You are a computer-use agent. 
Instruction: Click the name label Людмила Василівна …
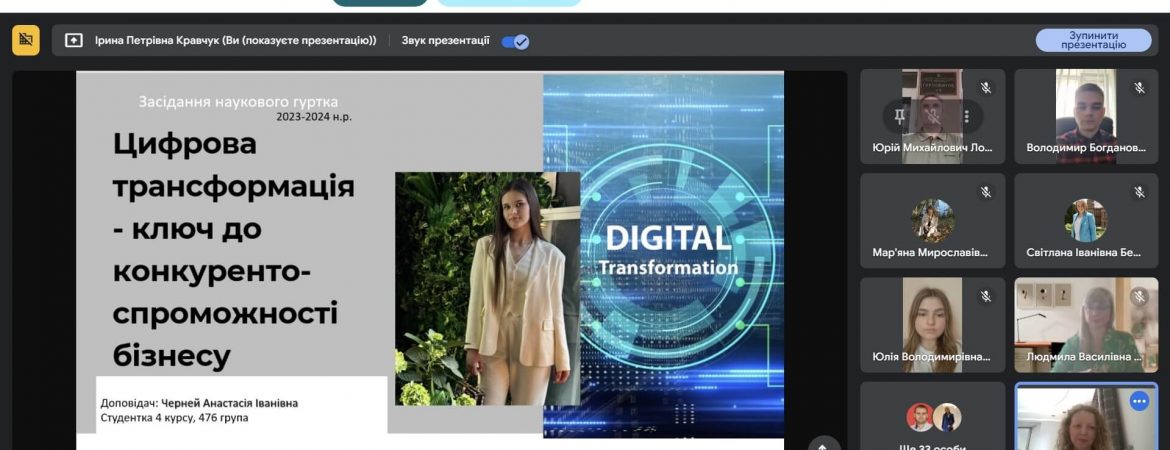tap(1084, 357)
